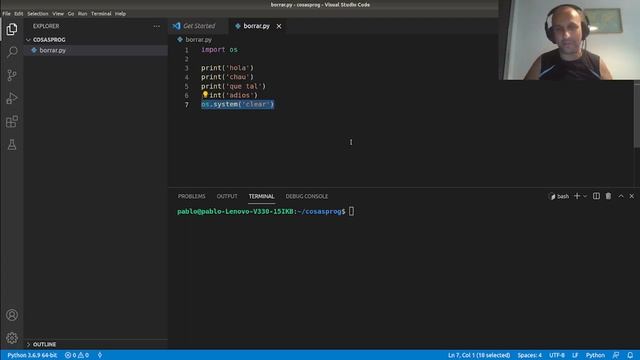Image resolution: width=640 pixels, height=360 pixels.
Task: Click the status bar icon after warnings count
Action: [100, 355]
